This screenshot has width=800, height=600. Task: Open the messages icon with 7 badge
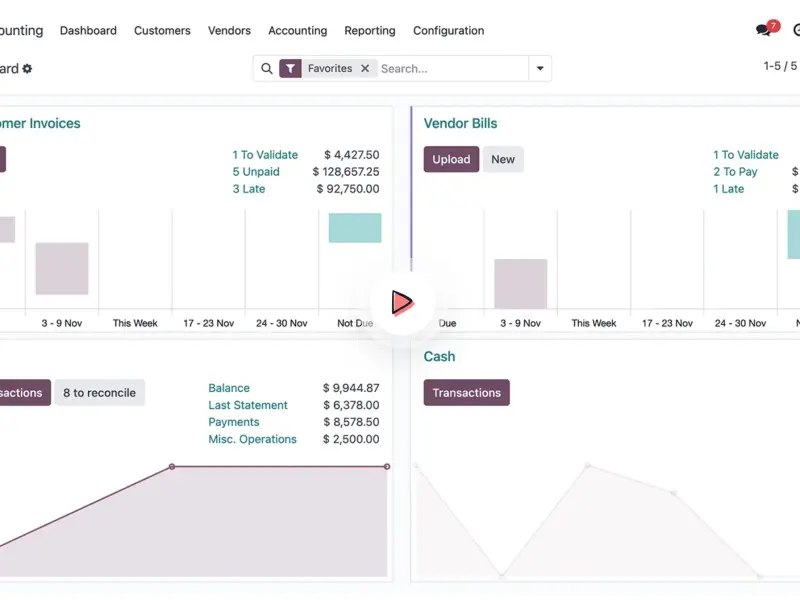point(765,30)
